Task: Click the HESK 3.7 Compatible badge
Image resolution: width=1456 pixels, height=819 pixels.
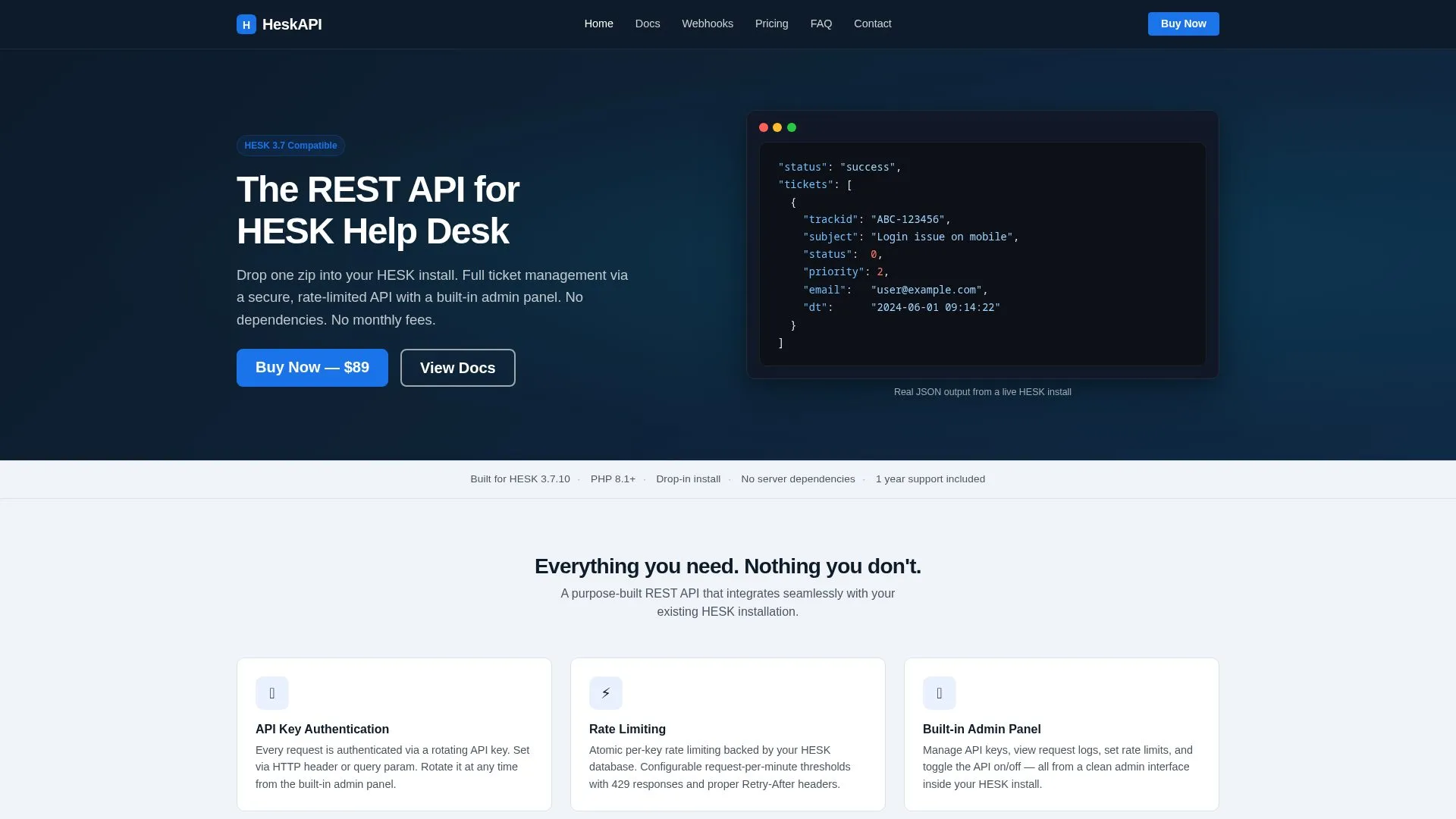Action: (290, 146)
